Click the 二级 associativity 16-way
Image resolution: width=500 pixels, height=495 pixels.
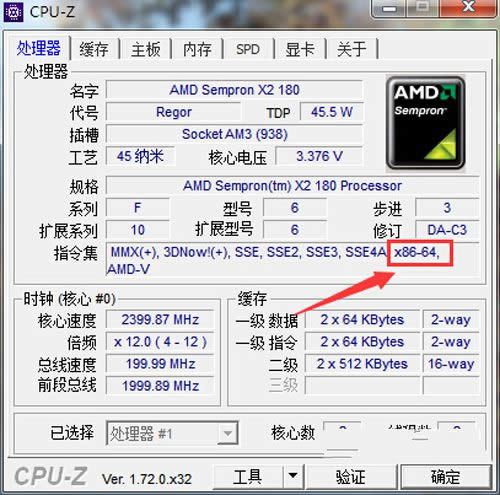pyautogui.click(x=451, y=364)
